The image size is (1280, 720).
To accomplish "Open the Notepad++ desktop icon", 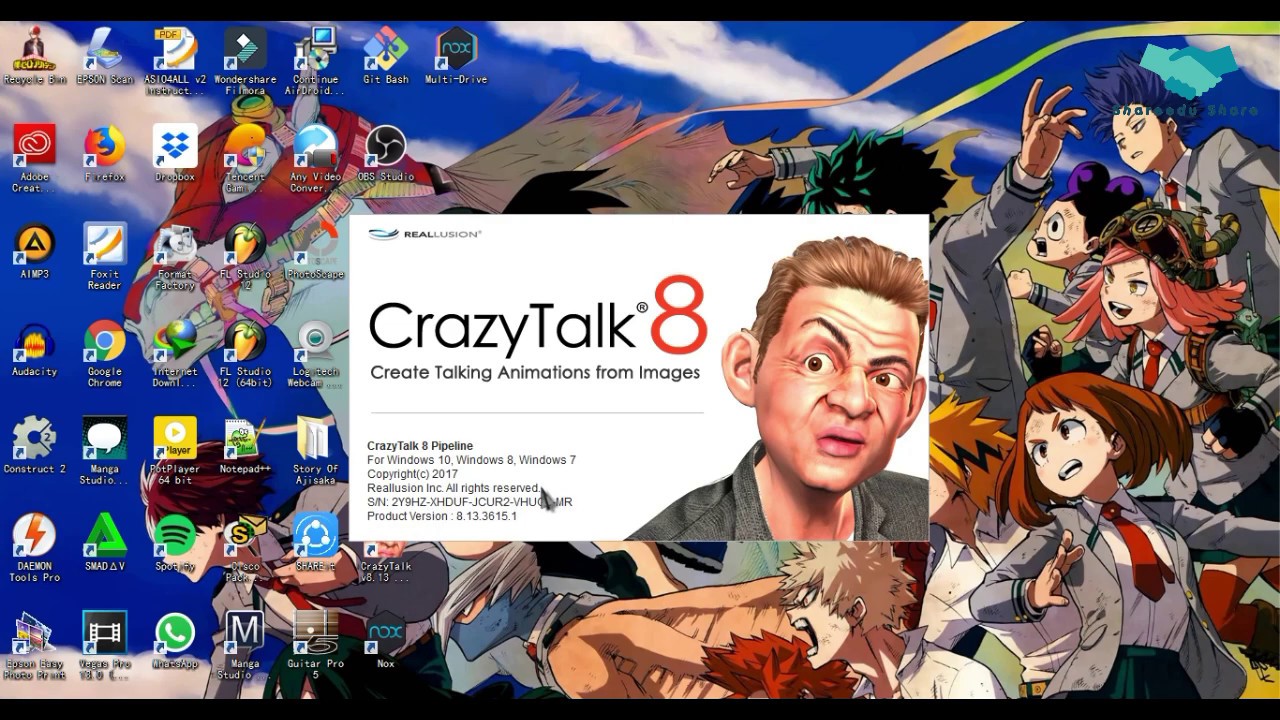I will click(245, 446).
